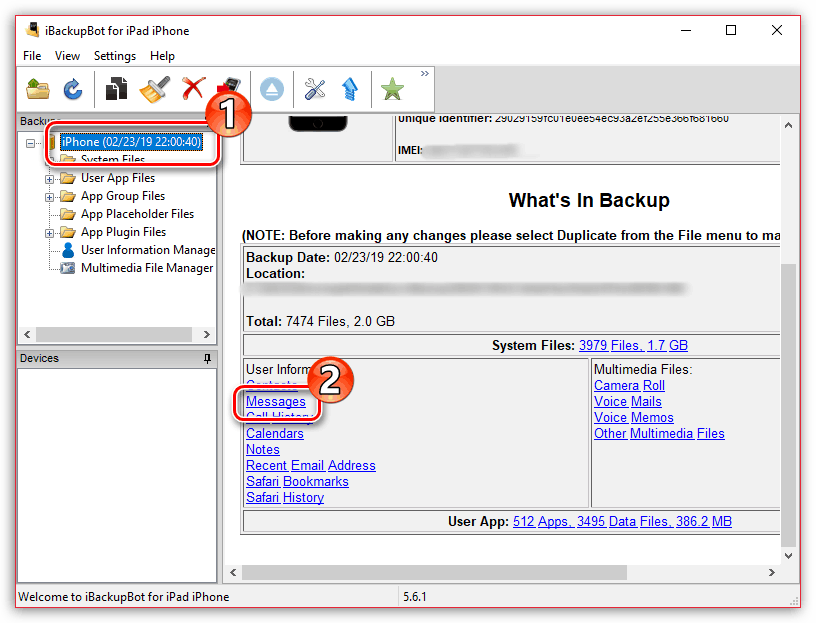
Task: Open Safari History link
Action: (x=285, y=498)
